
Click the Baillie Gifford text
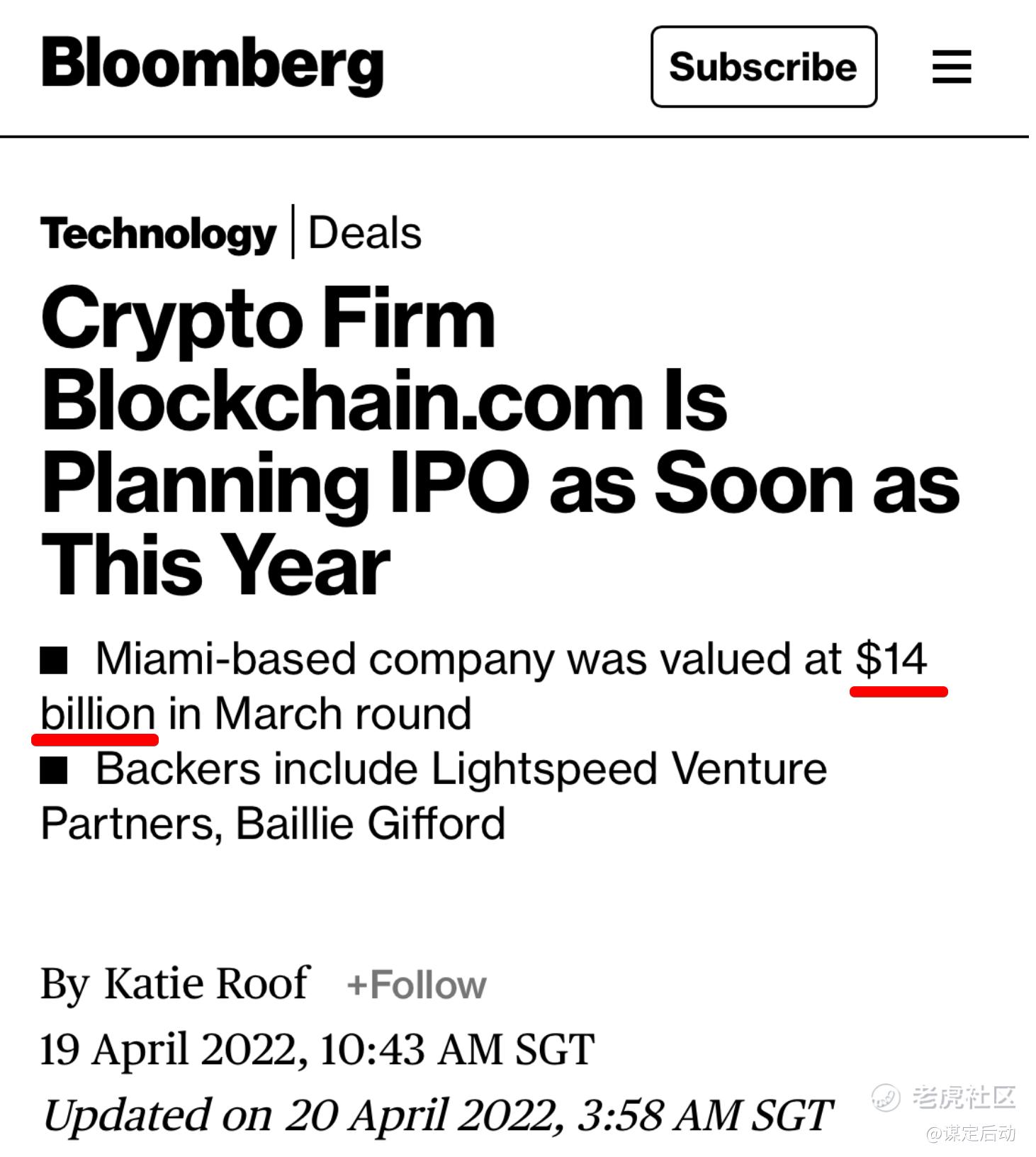pos(370,823)
